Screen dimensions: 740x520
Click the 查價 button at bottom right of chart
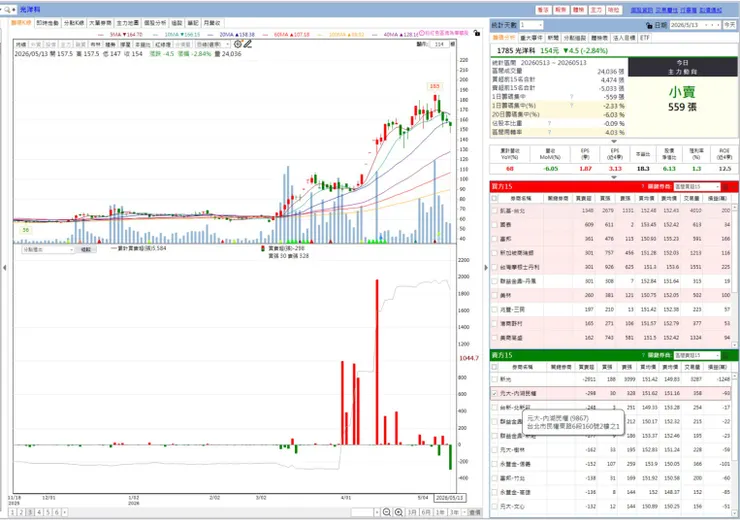point(475,512)
